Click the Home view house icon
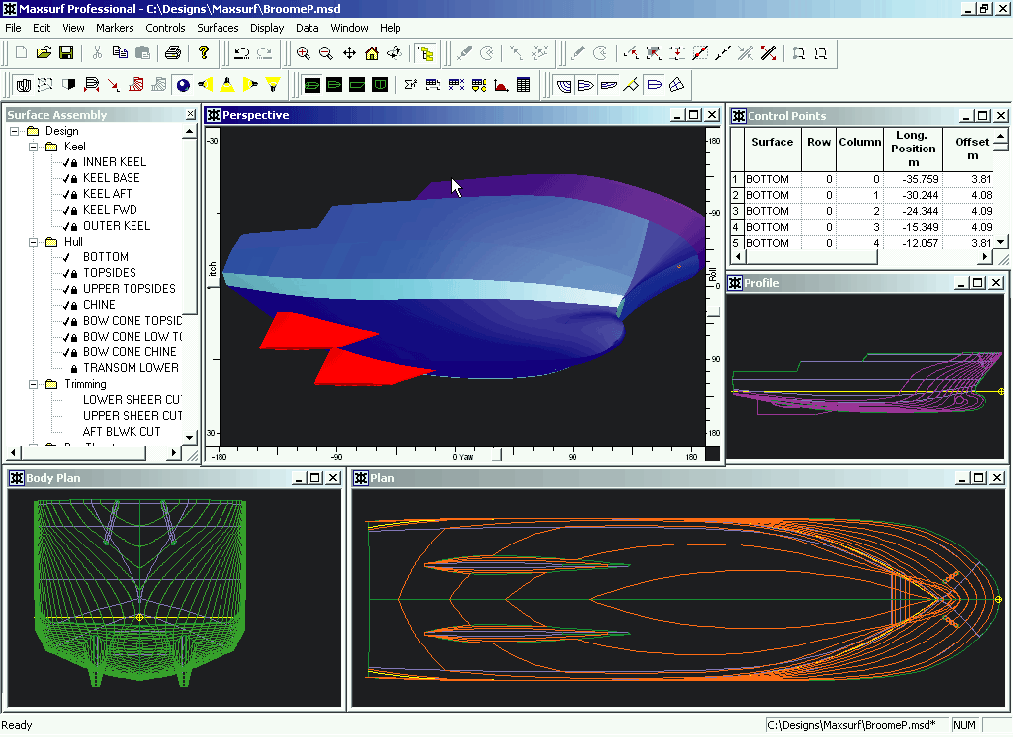This screenshot has width=1013, height=737. pos(372,53)
